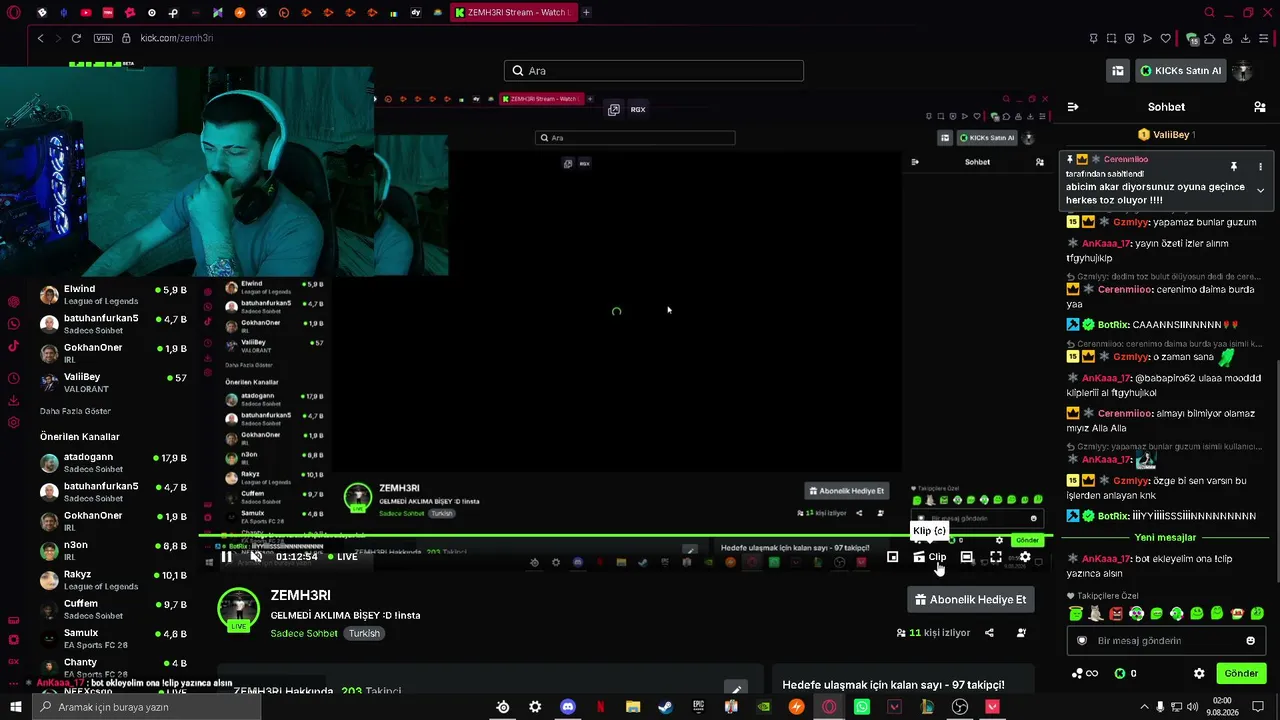1280x720 pixels.
Task: Open a new browser tab
Action: tap(586, 13)
